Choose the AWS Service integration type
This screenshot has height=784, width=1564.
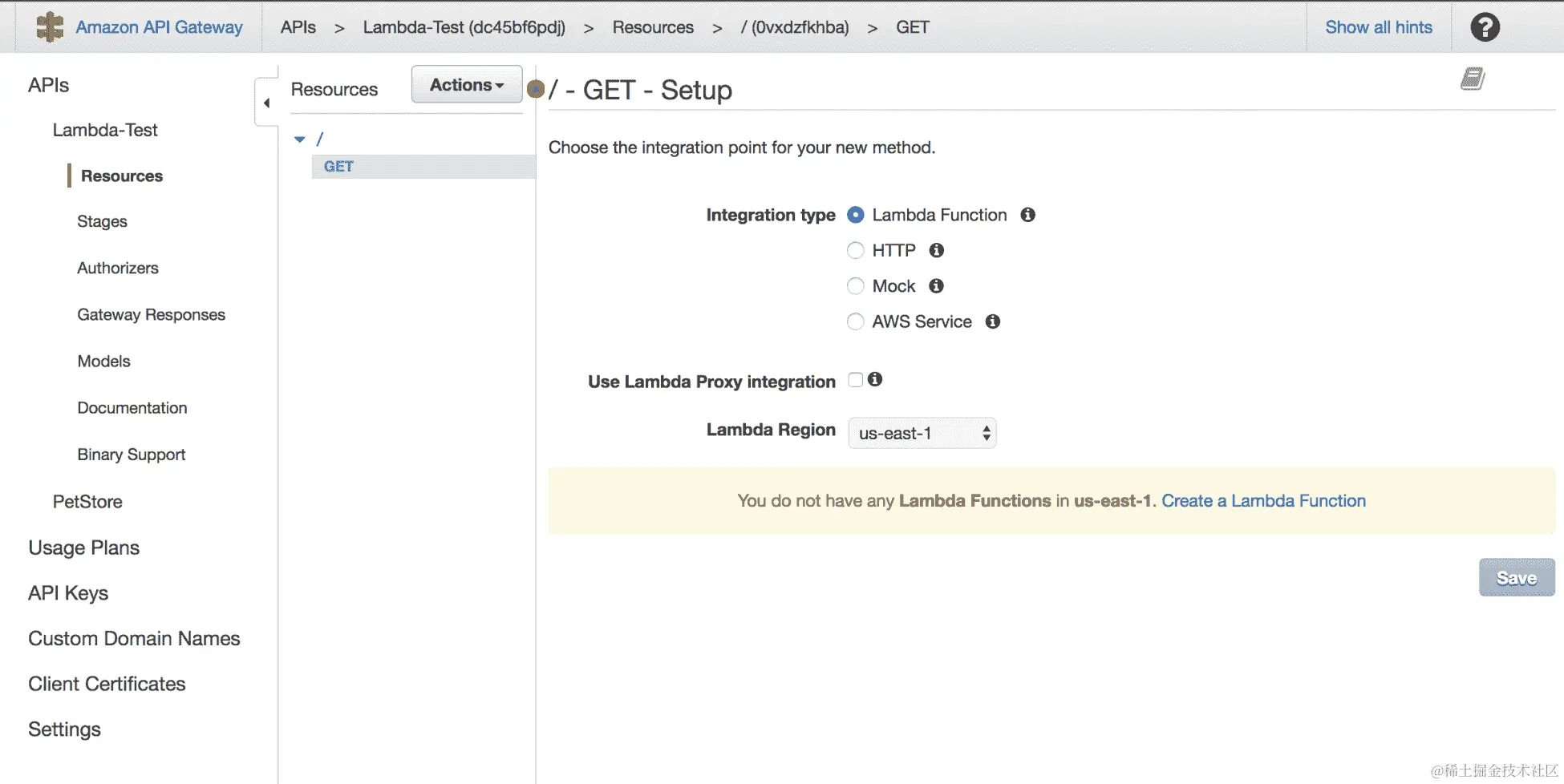856,321
